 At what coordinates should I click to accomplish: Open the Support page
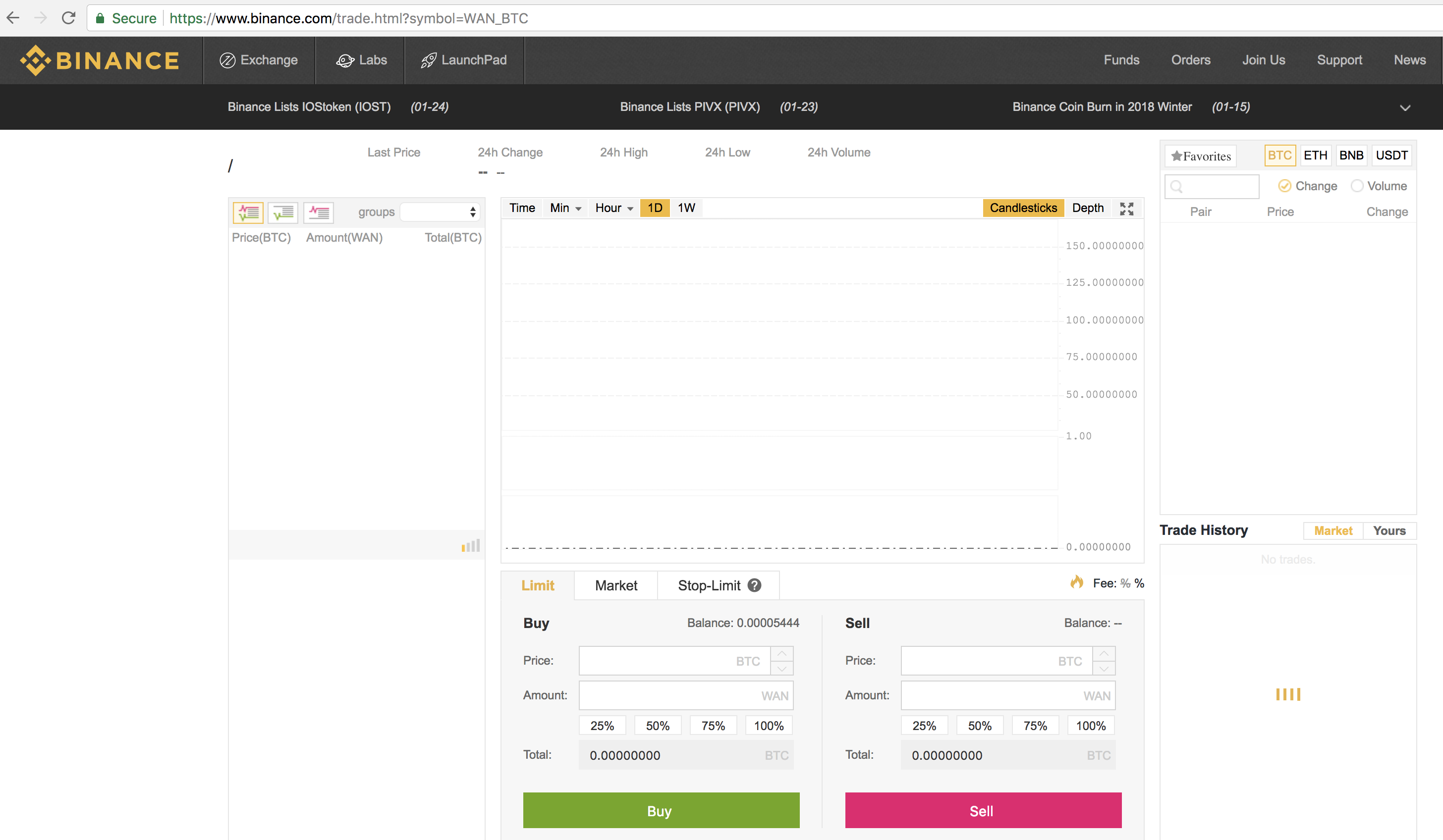[x=1339, y=60]
